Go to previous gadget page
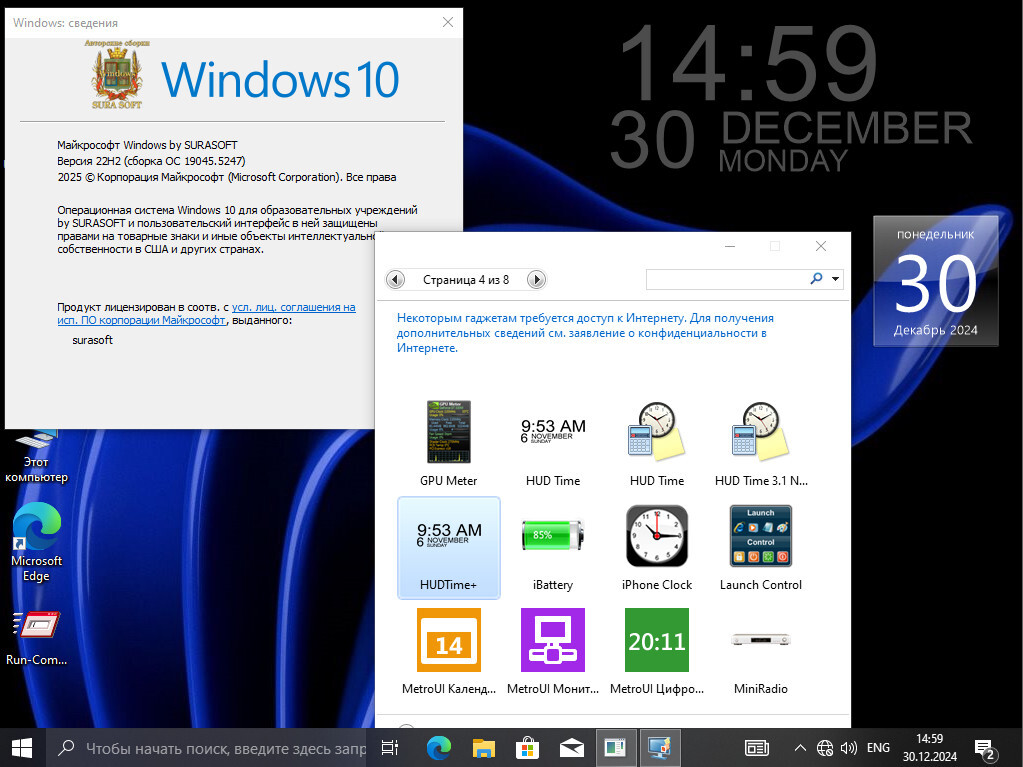 [395, 280]
